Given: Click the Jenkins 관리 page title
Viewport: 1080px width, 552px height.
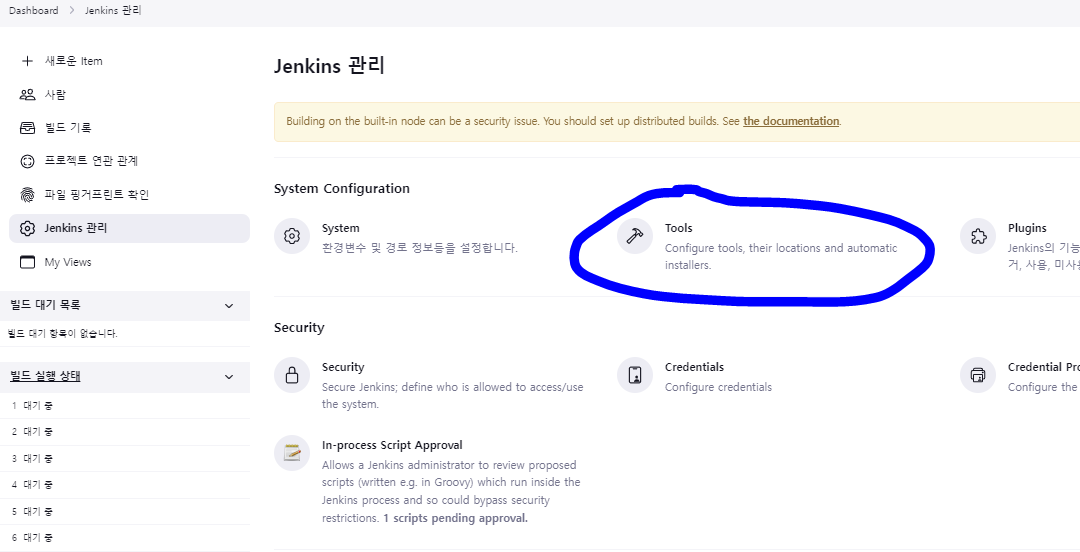Looking at the screenshot, I should tap(329, 66).
